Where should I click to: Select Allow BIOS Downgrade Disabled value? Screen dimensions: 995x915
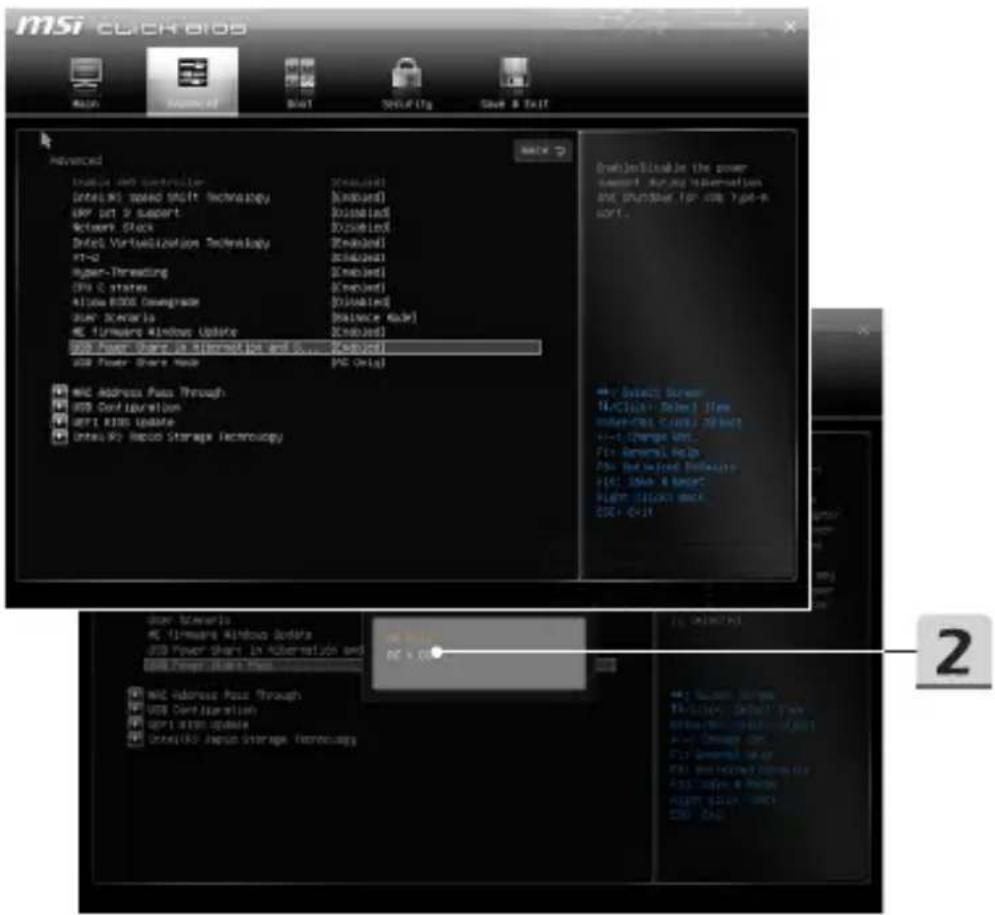pyautogui.click(x=360, y=302)
